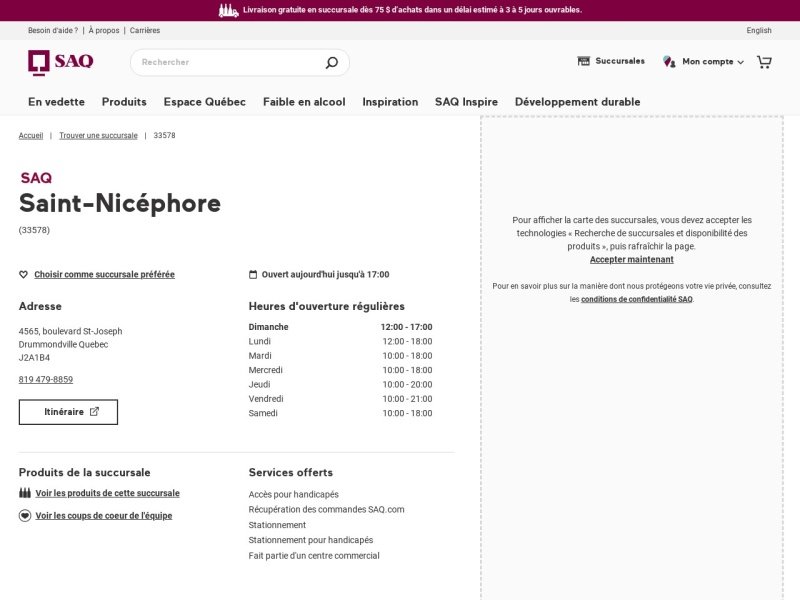The width and height of the screenshot is (800, 600).
Task: Click the Services offerts heading
Action: coord(291,472)
